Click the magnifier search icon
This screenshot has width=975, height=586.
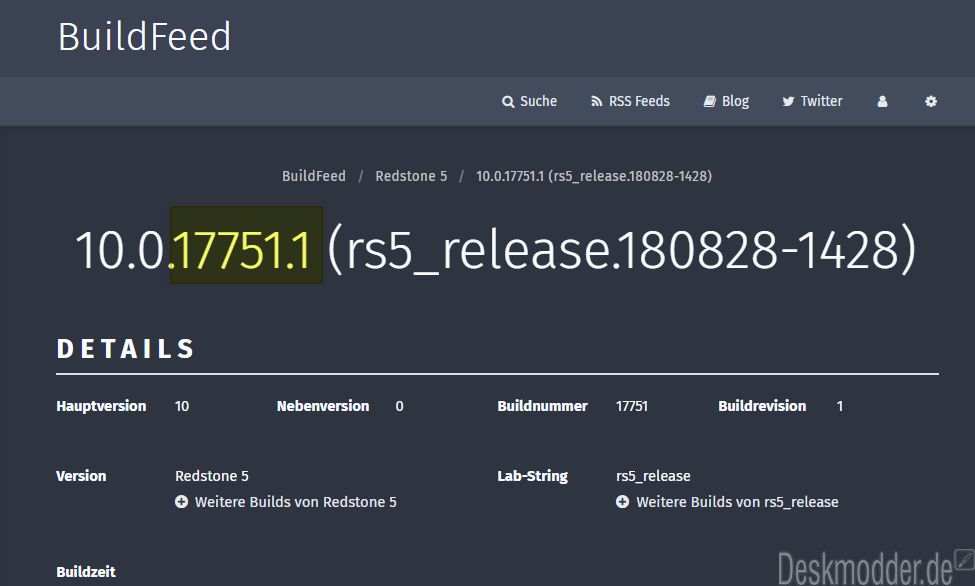(x=508, y=101)
